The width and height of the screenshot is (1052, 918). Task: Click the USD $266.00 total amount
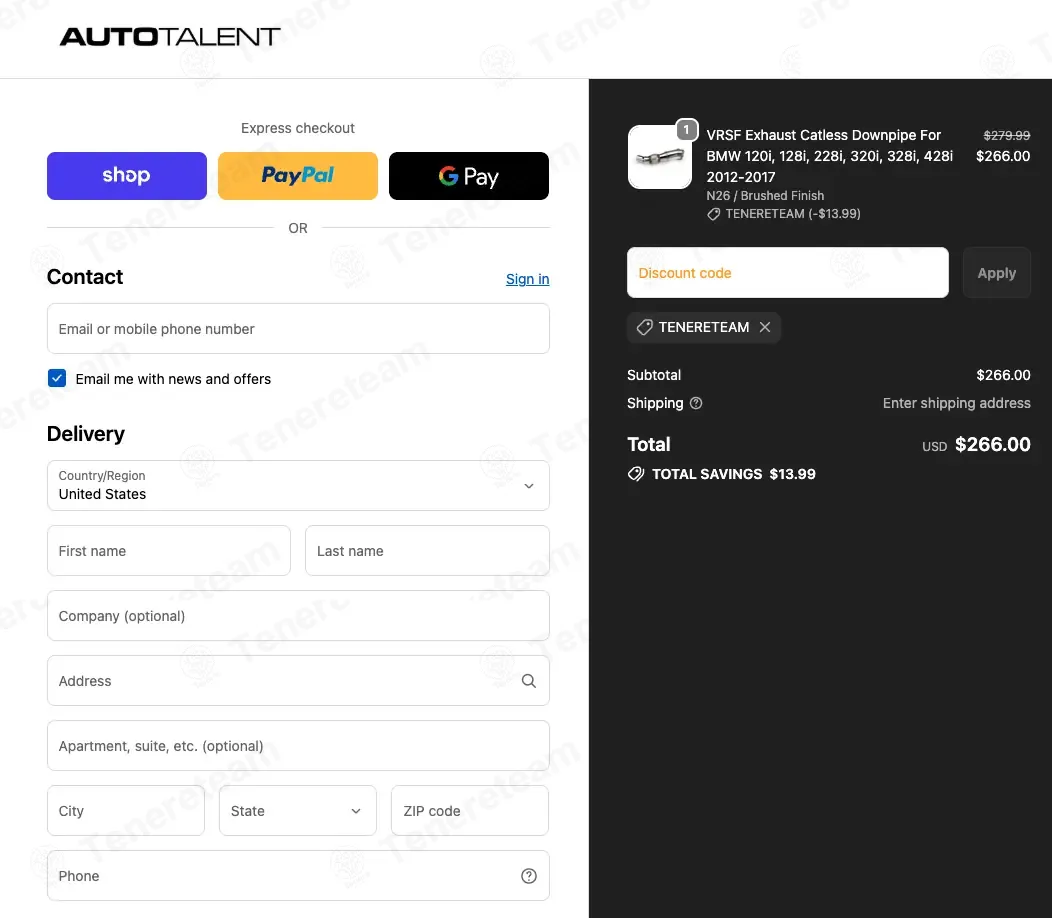(976, 445)
